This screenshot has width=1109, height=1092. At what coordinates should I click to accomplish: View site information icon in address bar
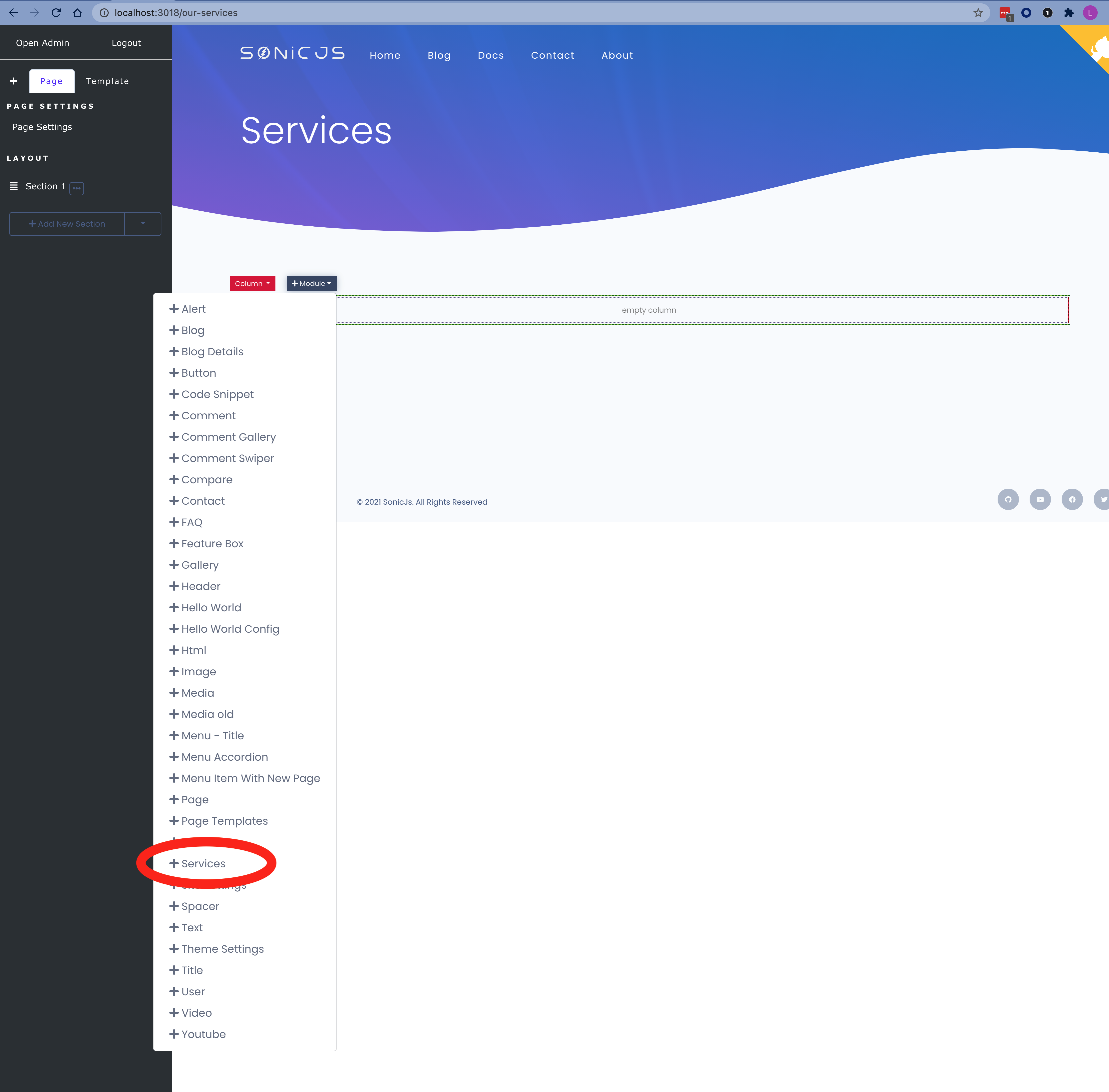click(x=104, y=13)
